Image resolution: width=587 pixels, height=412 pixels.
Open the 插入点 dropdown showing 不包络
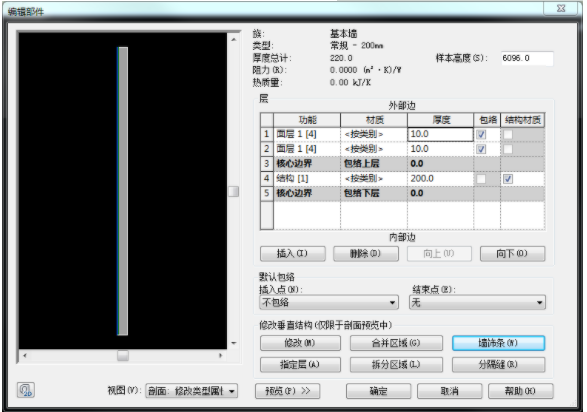click(x=329, y=302)
